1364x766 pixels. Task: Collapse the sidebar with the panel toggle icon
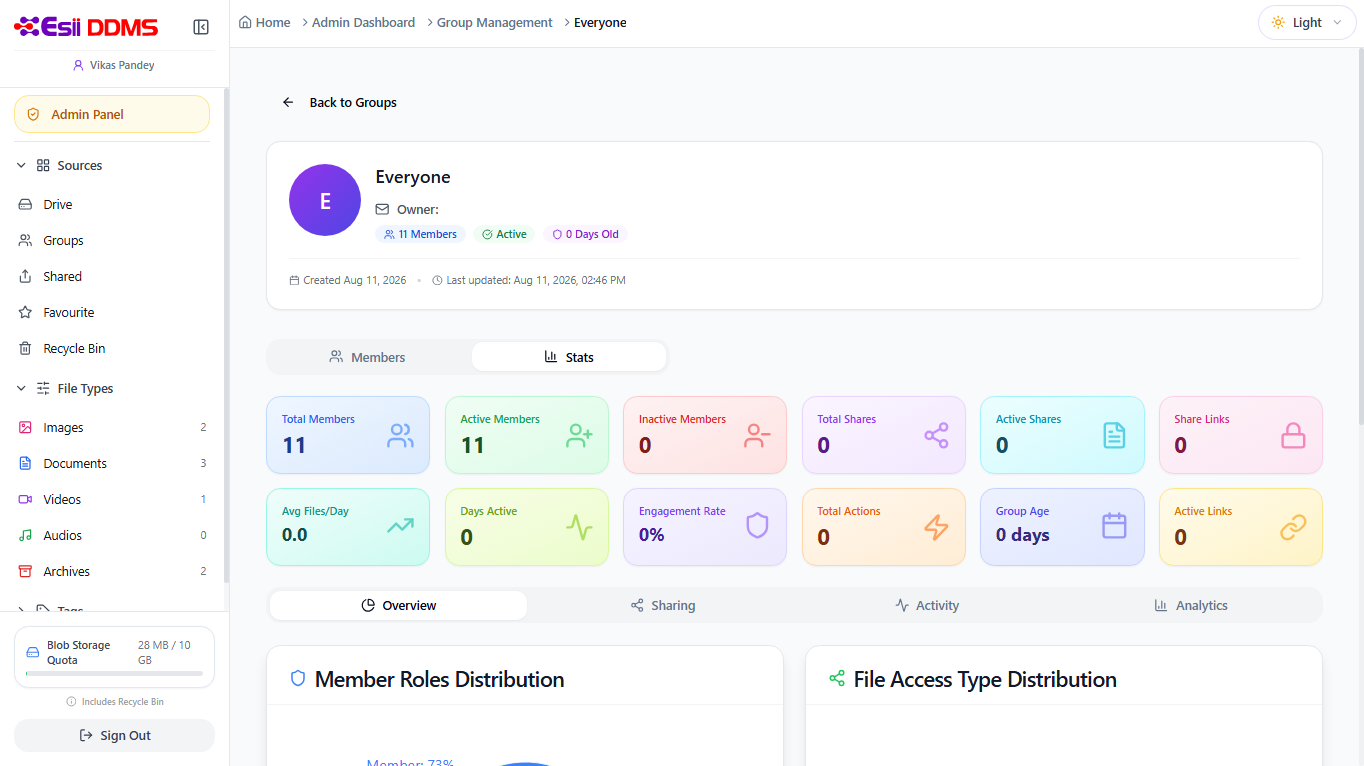coord(201,27)
